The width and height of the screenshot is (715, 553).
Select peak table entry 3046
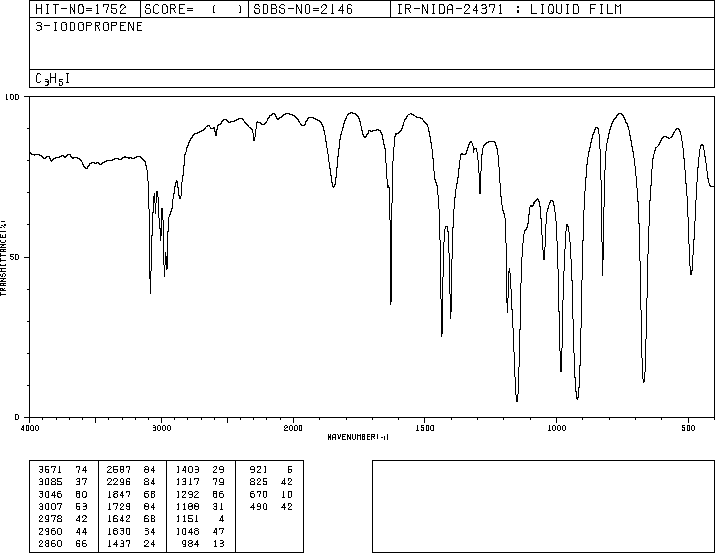[50, 494]
